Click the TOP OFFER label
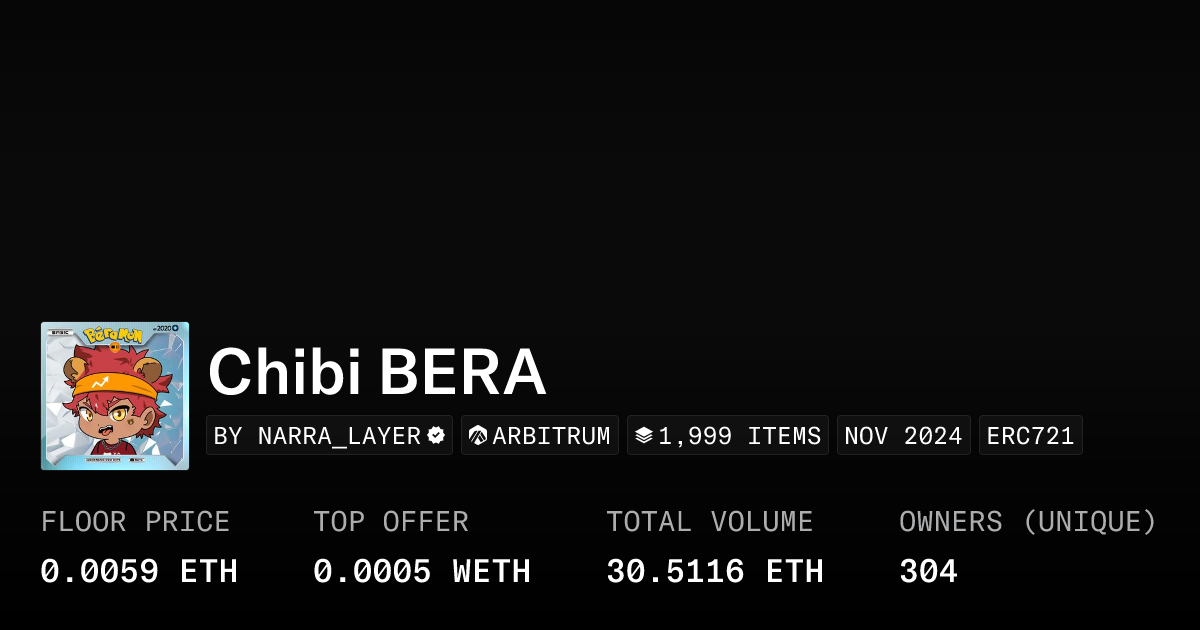This screenshot has width=1200, height=630. 391,522
